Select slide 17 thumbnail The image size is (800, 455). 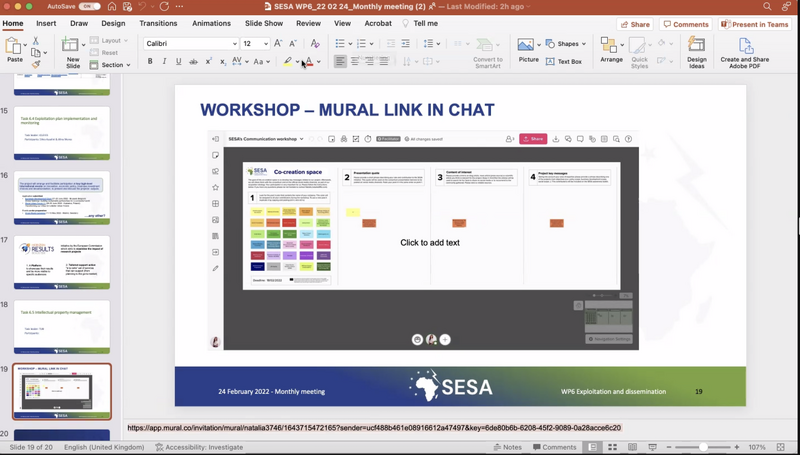click(x=62, y=262)
